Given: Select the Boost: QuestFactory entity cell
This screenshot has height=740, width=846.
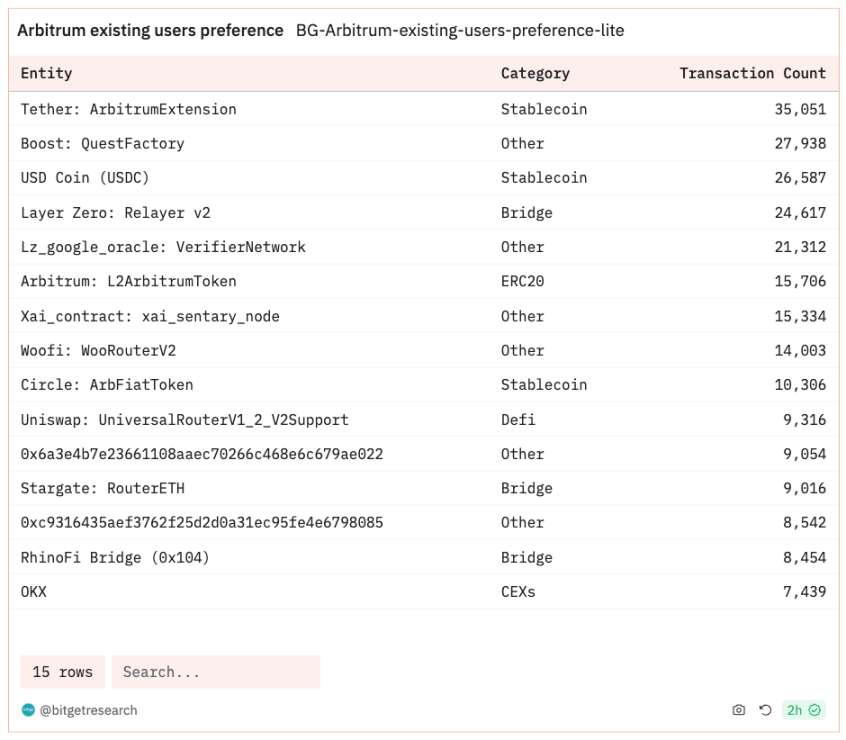Looking at the screenshot, I should 102,143.
